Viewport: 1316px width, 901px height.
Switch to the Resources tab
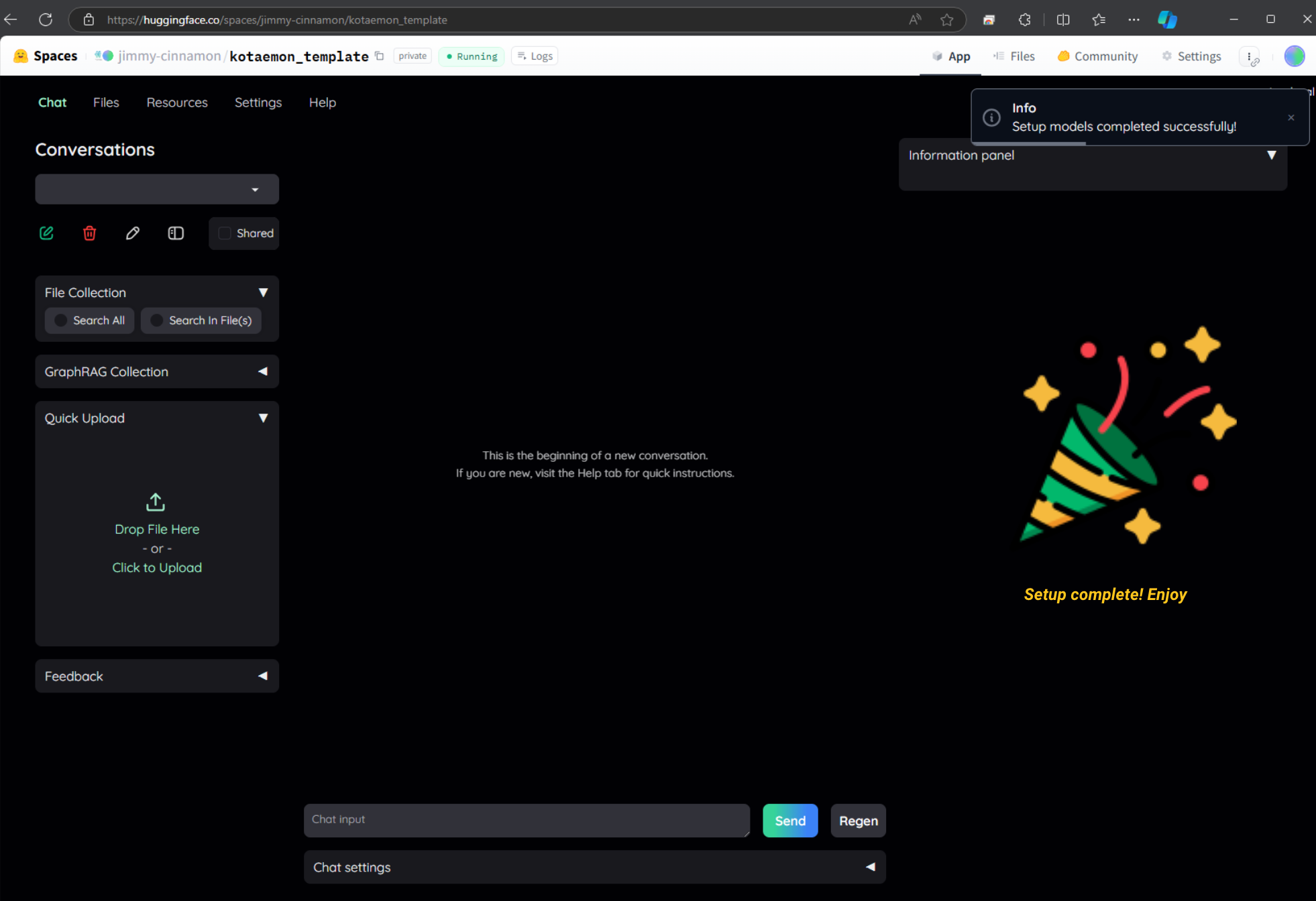coord(177,103)
